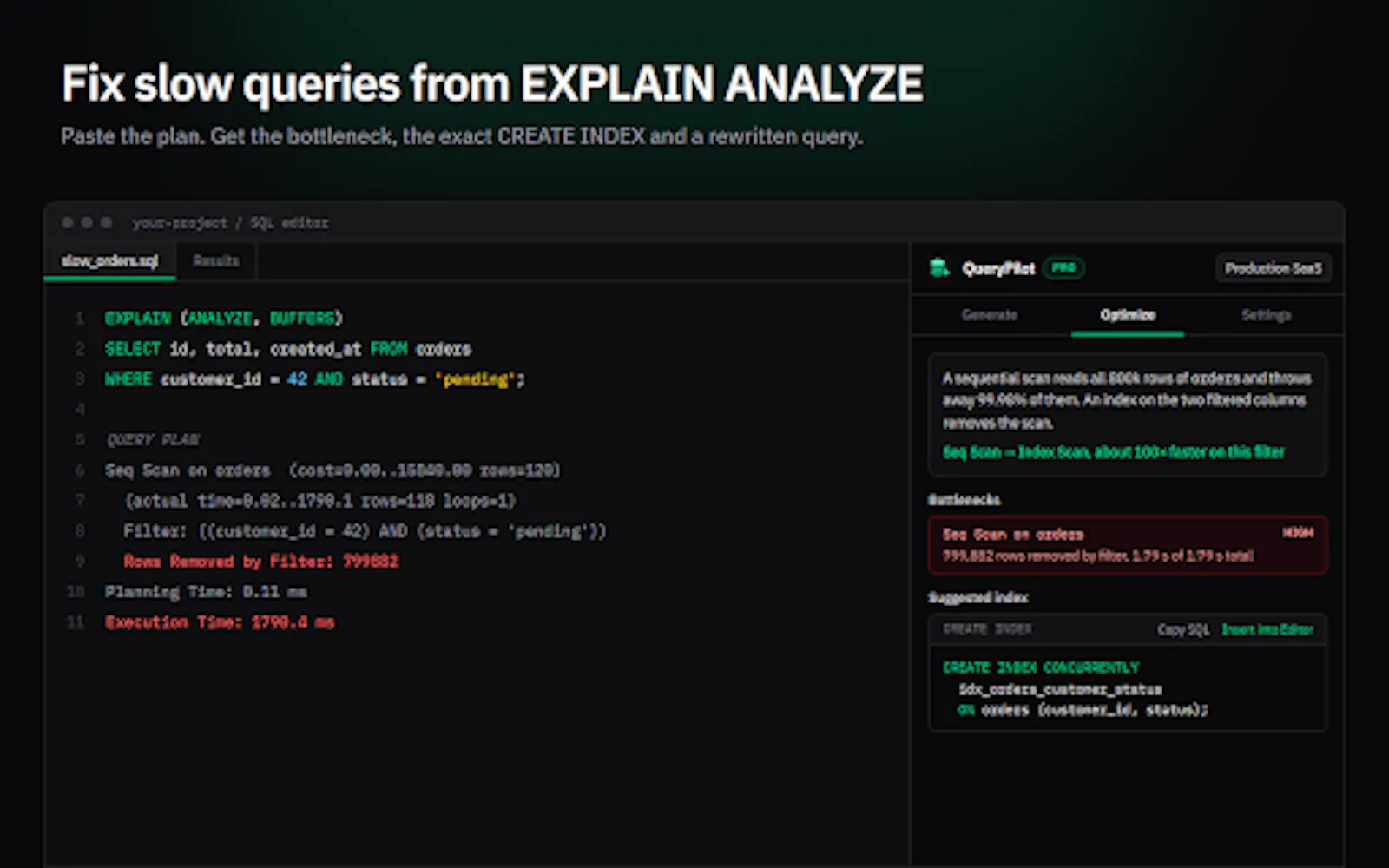Open the Settings tab in QueryPilot
1389x868 pixels.
click(x=1266, y=314)
